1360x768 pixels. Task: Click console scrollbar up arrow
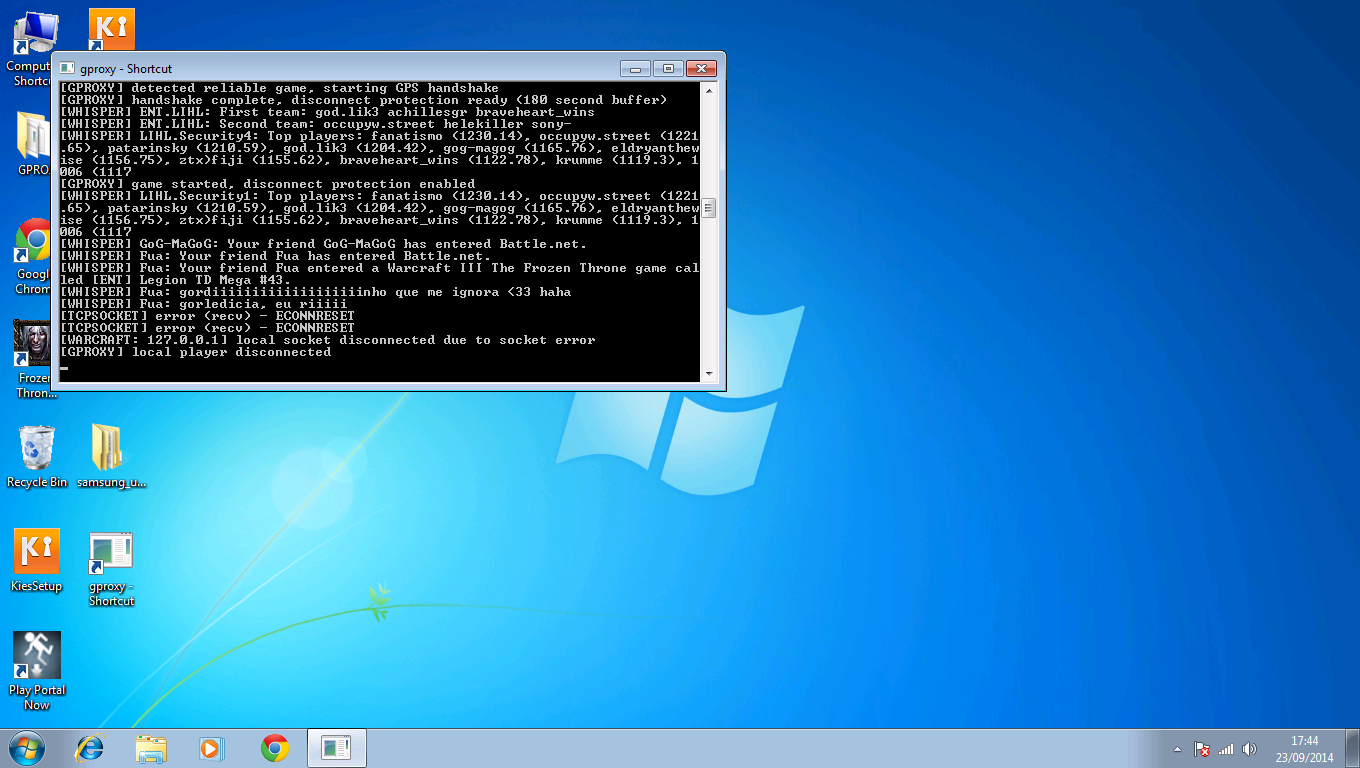click(x=709, y=90)
